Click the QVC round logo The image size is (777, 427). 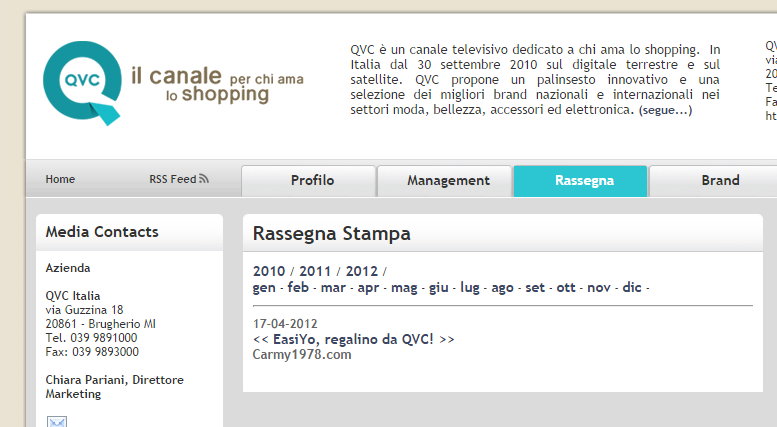tap(82, 83)
